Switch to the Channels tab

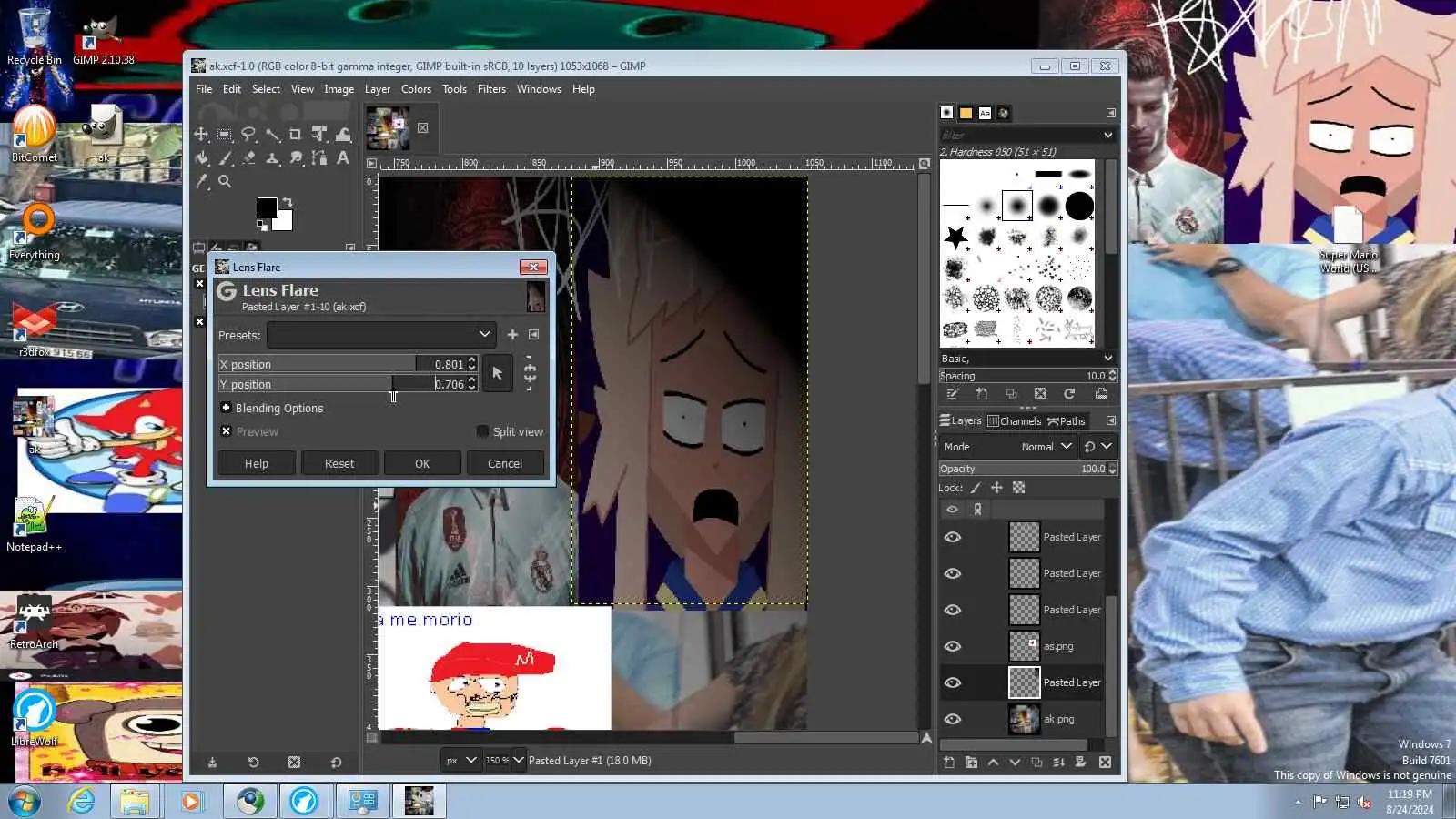tap(1015, 421)
